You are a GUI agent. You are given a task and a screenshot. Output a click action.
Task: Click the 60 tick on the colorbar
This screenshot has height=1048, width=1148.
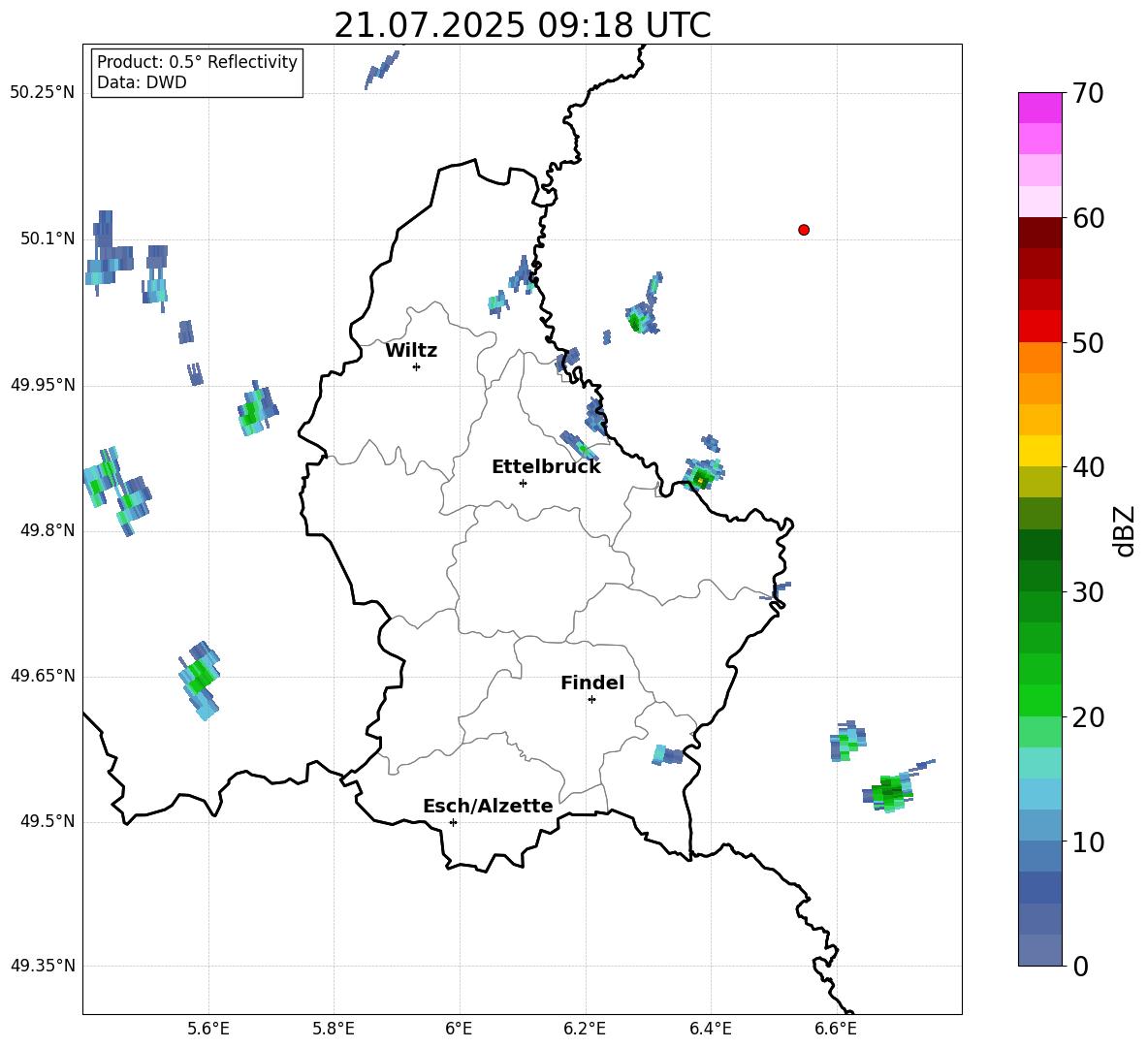click(1088, 218)
